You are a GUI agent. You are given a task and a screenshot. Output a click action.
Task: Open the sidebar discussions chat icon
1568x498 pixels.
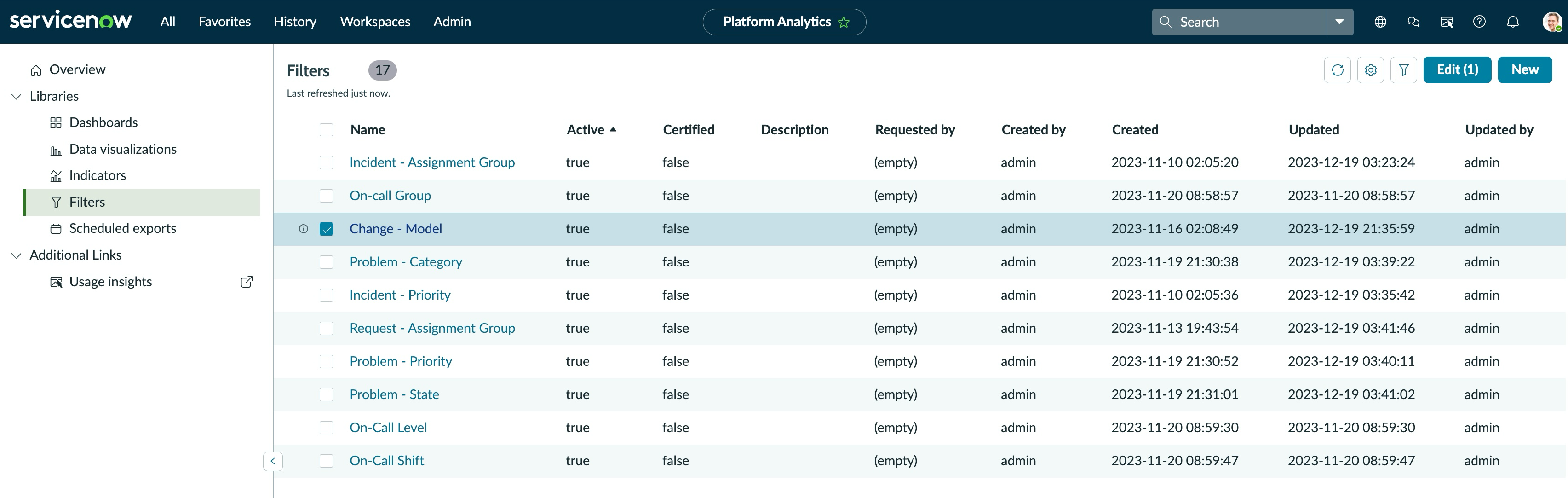(x=1413, y=22)
